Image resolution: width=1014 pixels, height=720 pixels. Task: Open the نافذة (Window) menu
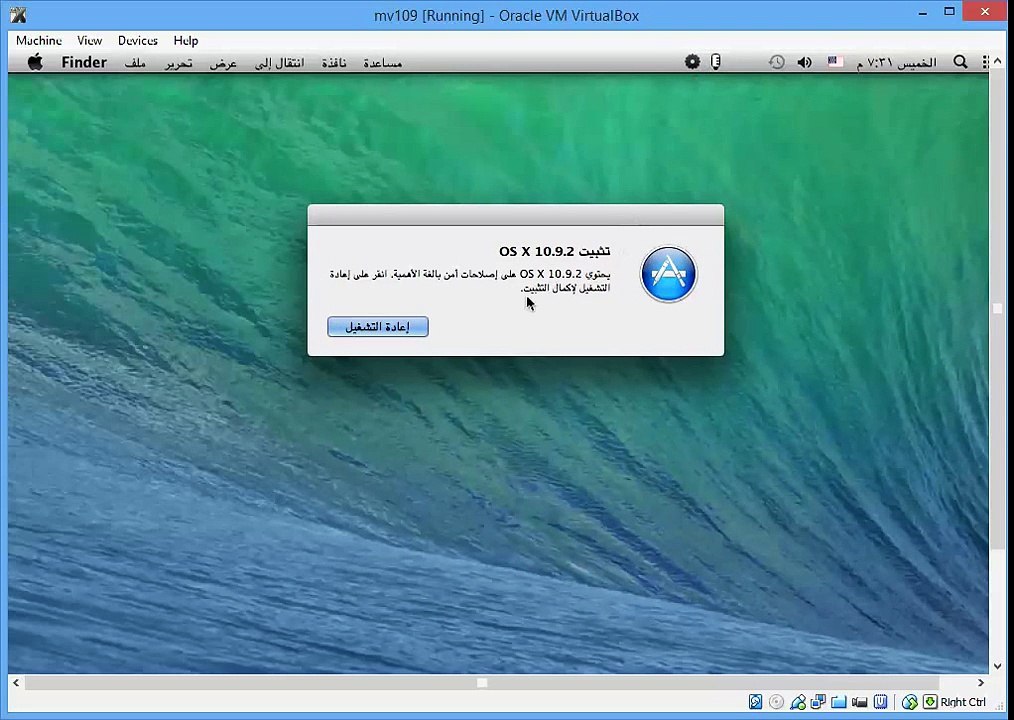click(334, 63)
